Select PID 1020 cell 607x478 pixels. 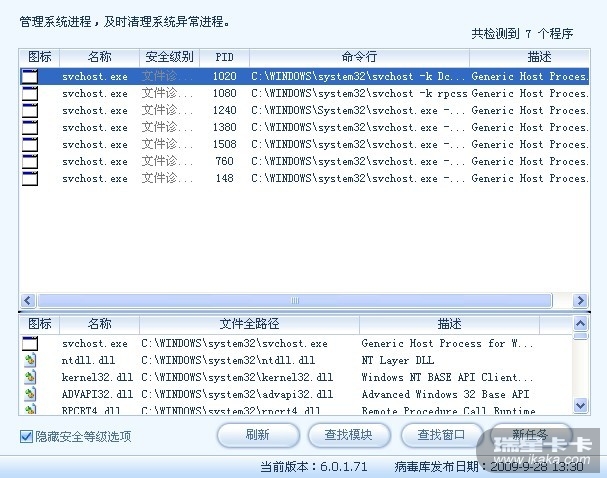tap(225, 76)
